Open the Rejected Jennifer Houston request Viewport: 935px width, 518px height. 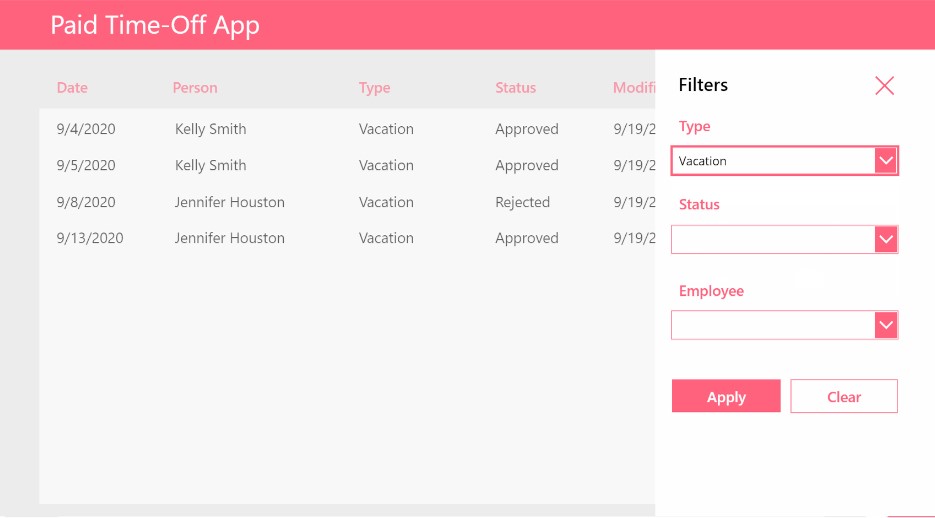click(347, 202)
